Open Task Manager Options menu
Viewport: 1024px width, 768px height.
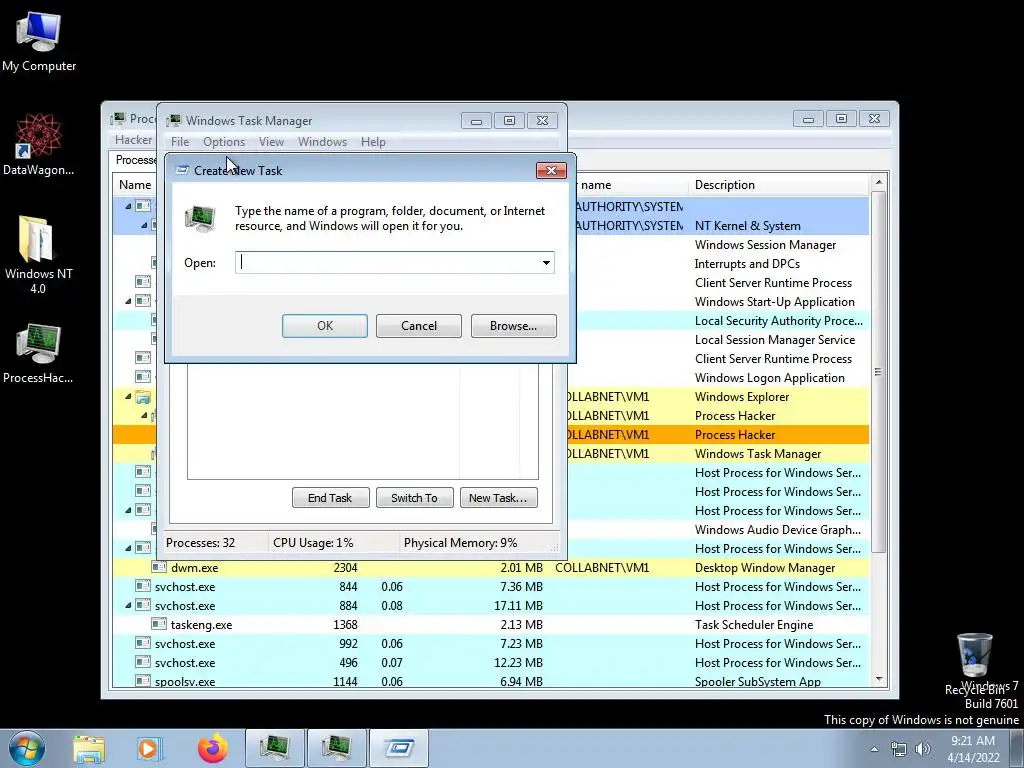pos(224,142)
